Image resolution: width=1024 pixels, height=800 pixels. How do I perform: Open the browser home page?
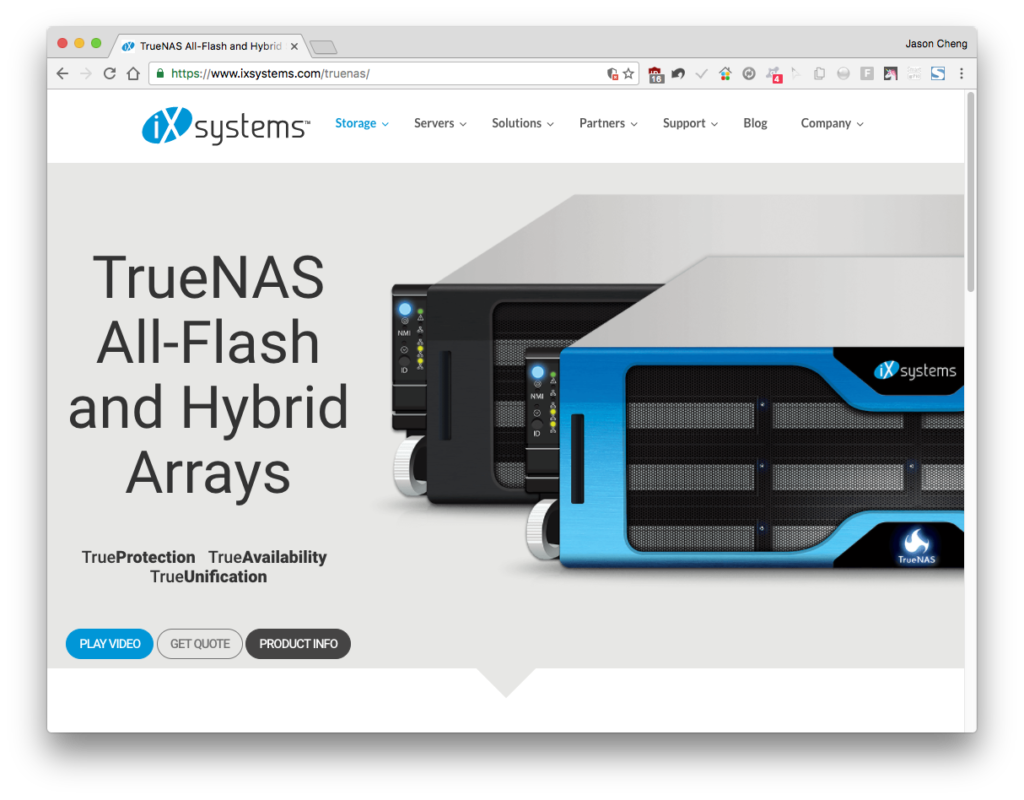[133, 74]
